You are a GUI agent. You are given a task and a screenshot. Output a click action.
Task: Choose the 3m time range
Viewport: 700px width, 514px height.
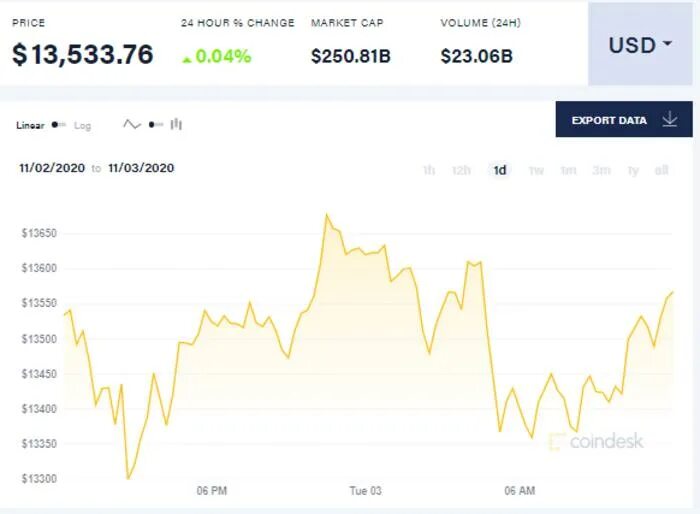pyautogui.click(x=601, y=170)
